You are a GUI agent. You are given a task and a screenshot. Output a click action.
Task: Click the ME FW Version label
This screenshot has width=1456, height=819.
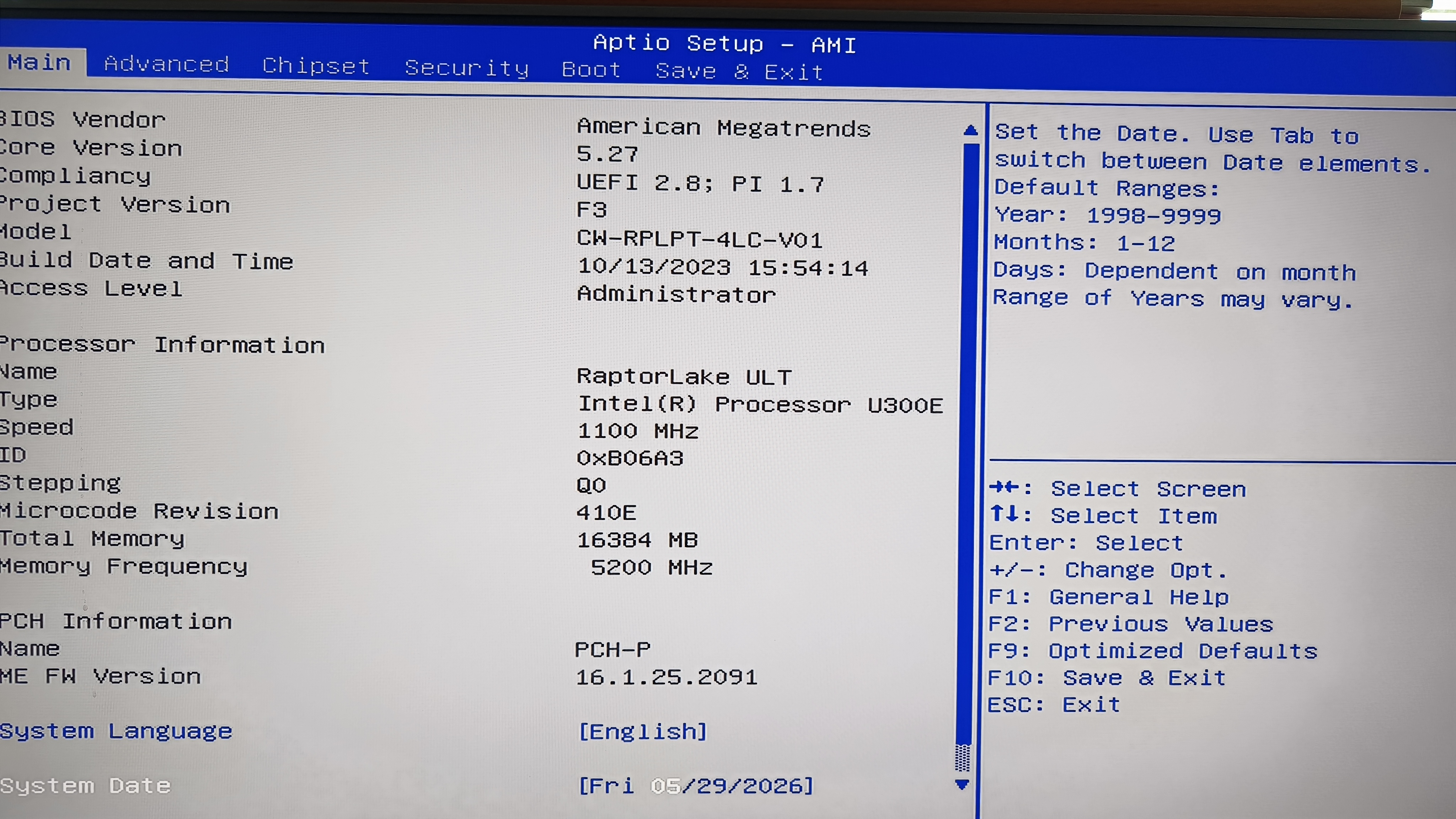click(x=100, y=676)
